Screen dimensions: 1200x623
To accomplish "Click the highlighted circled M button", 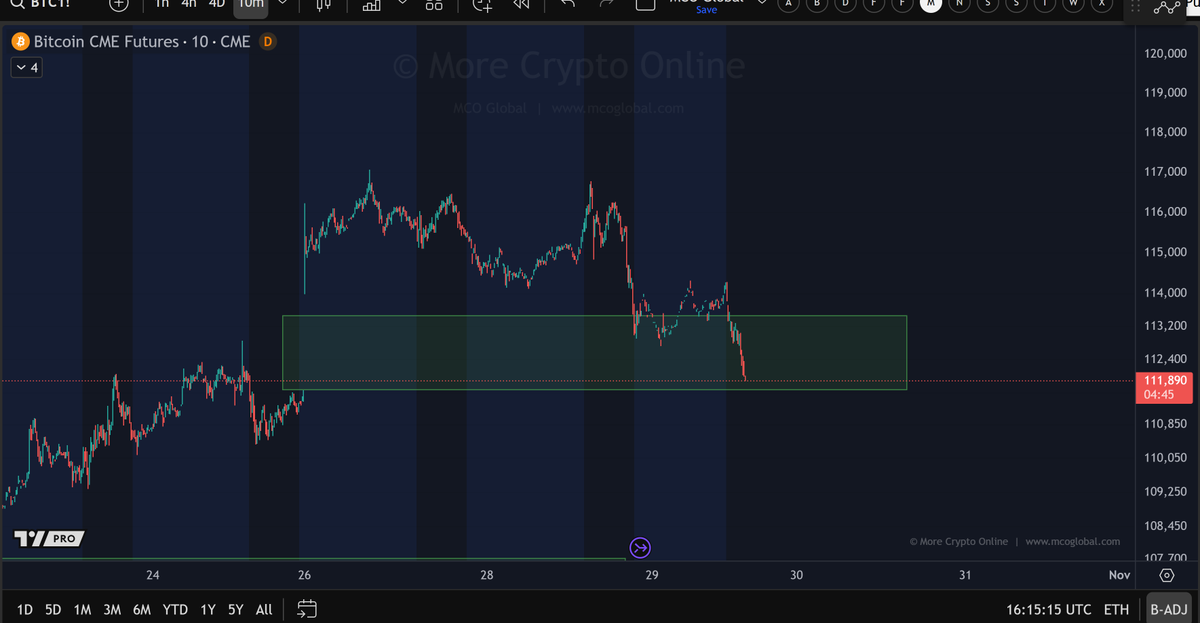I will click(x=931, y=4).
